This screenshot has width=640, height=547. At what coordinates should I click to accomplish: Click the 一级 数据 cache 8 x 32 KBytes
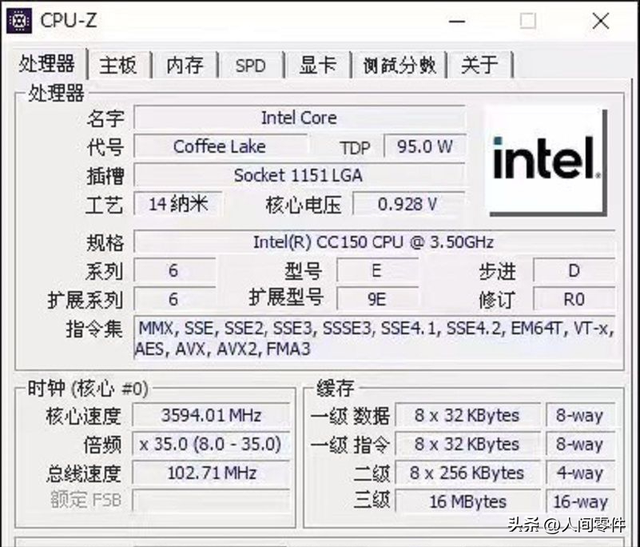(x=468, y=416)
